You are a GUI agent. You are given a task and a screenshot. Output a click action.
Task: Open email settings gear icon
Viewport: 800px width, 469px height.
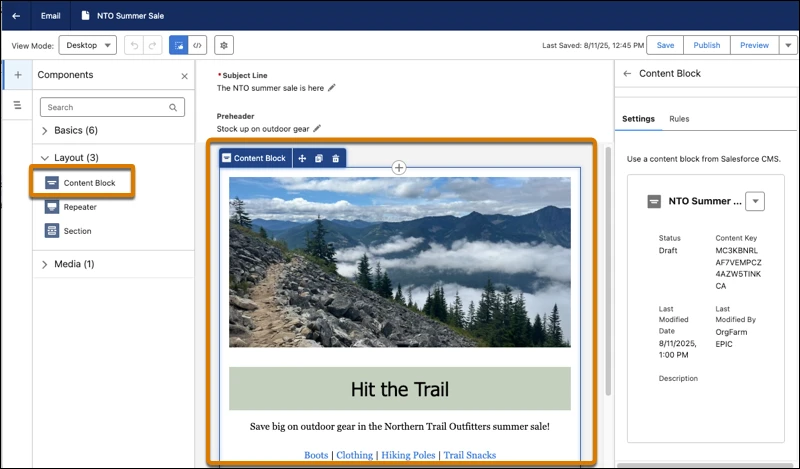[x=223, y=45]
